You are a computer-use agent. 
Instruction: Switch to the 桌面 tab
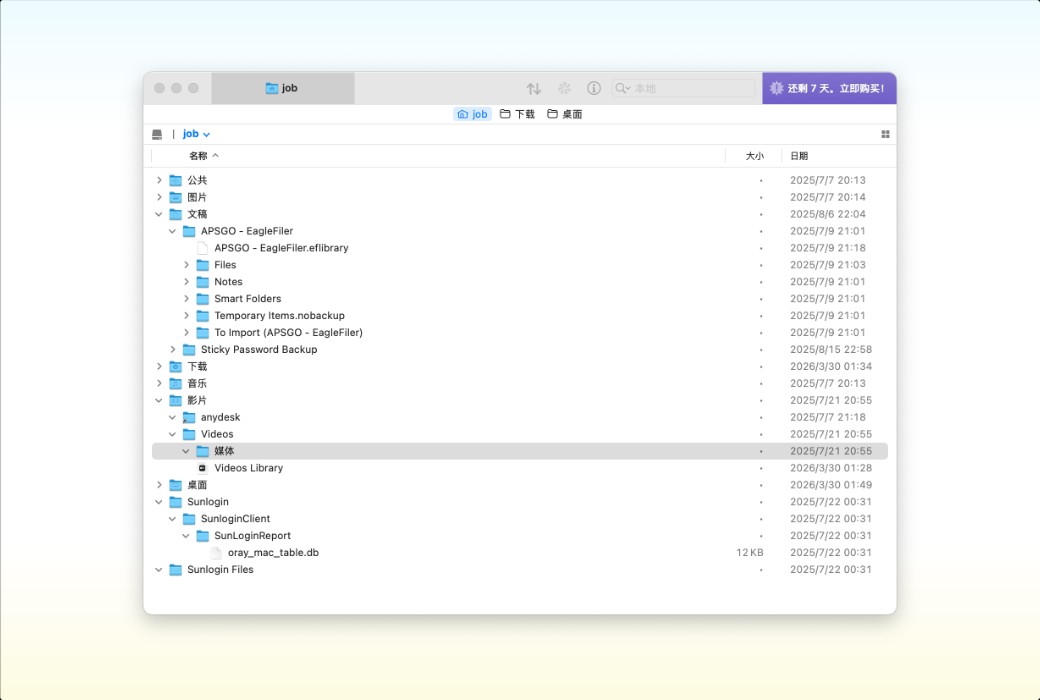click(x=563, y=113)
